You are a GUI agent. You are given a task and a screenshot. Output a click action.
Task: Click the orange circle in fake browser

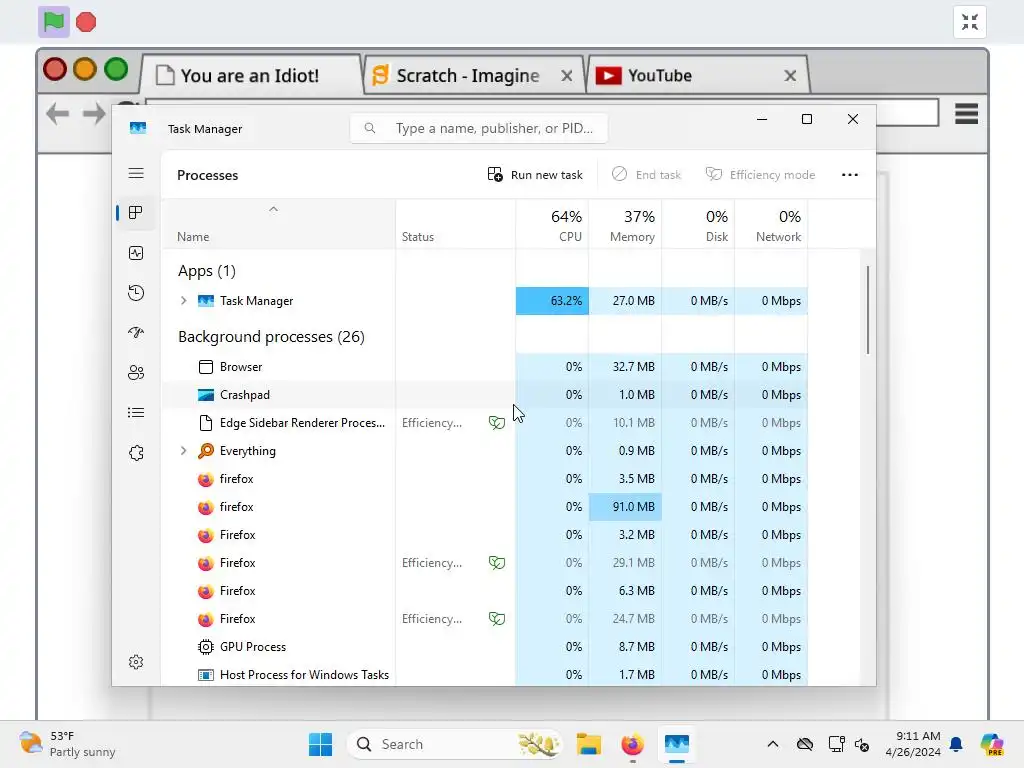point(85,69)
